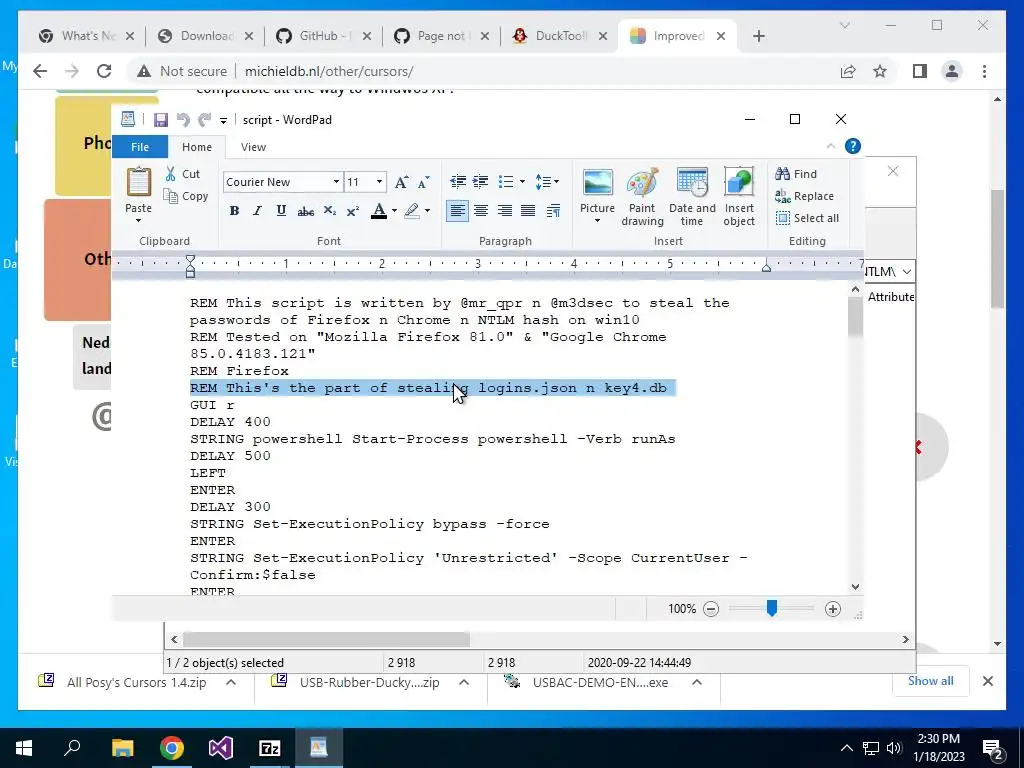Toggle subscript formatting
The height and width of the screenshot is (768, 1024).
coord(329,210)
